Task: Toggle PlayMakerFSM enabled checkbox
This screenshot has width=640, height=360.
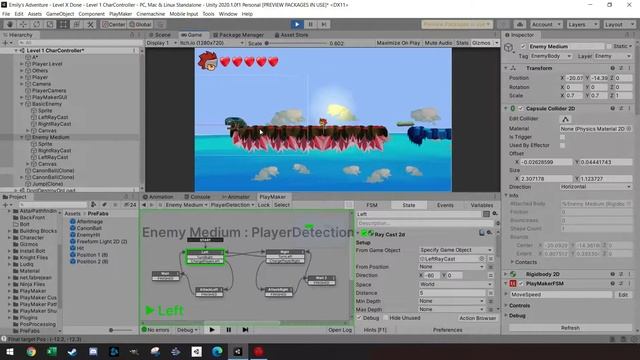Action: (x=521, y=283)
